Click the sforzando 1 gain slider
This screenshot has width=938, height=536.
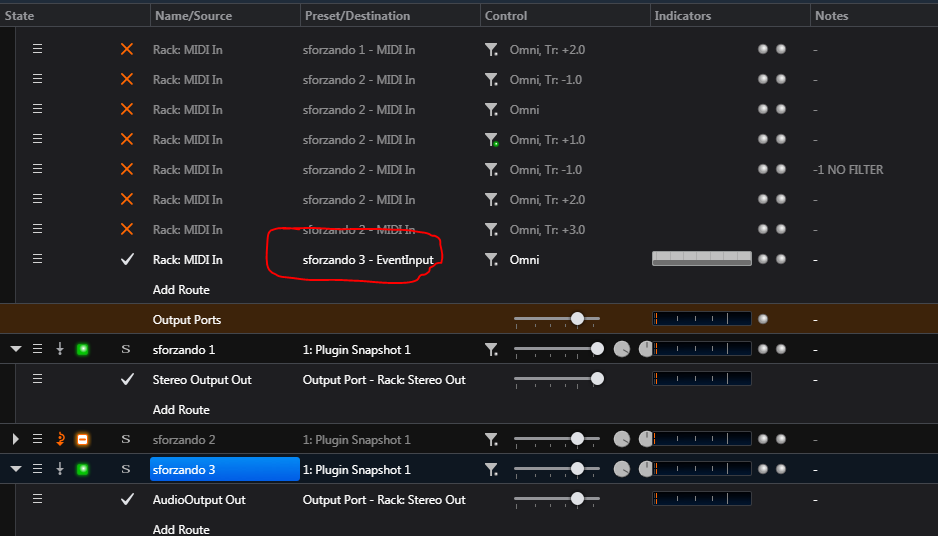(559, 349)
